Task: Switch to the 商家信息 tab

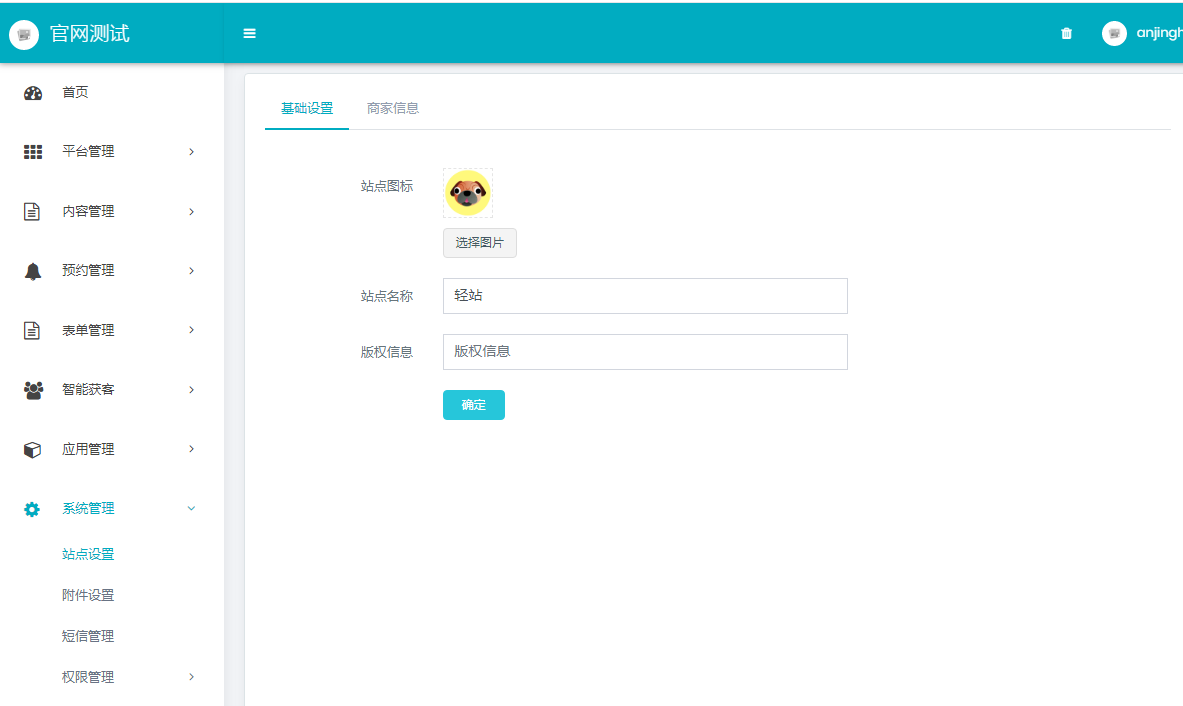Action: click(393, 108)
